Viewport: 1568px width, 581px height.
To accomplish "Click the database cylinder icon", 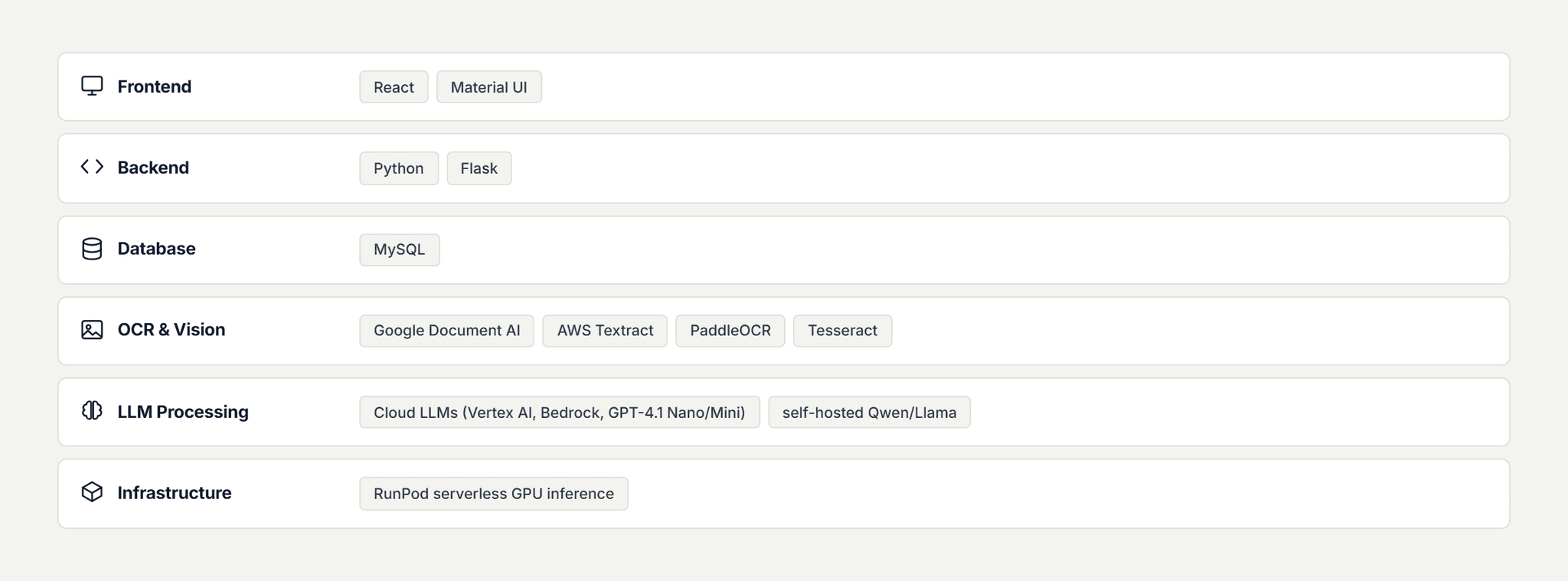I will point(92,249).
